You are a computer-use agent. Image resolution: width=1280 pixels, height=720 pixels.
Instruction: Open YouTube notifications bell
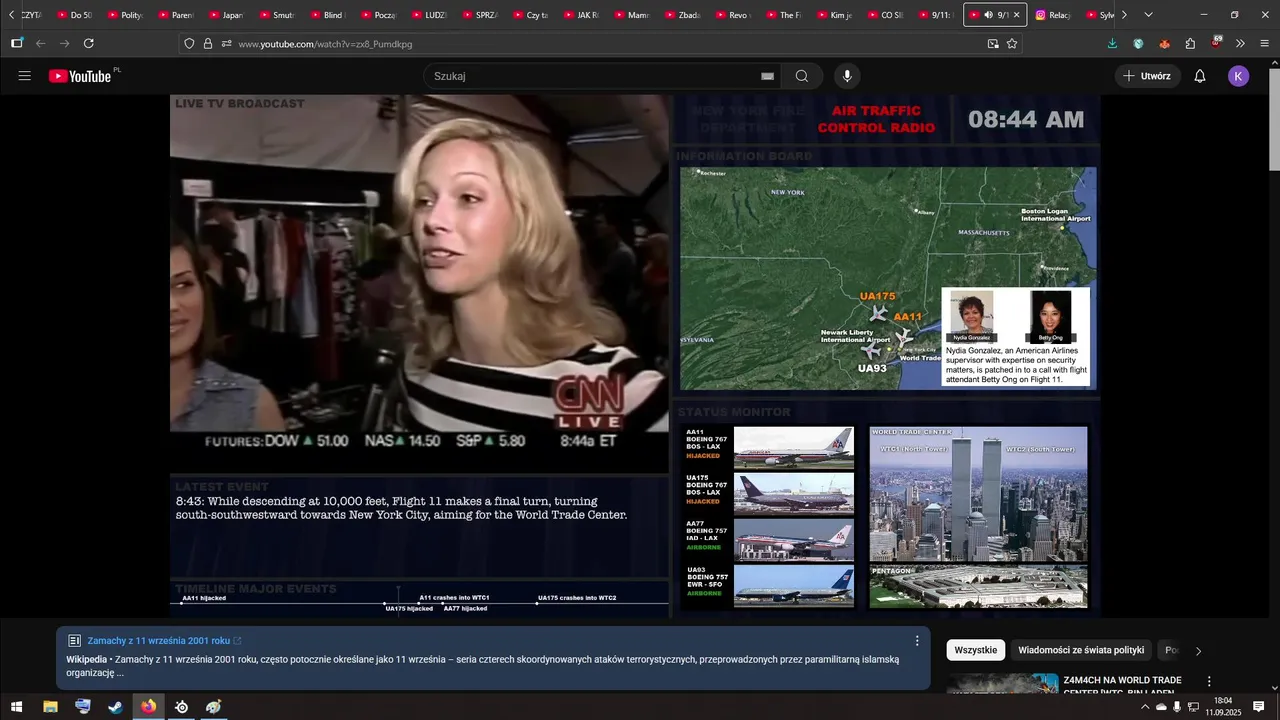coord(1200,76)
